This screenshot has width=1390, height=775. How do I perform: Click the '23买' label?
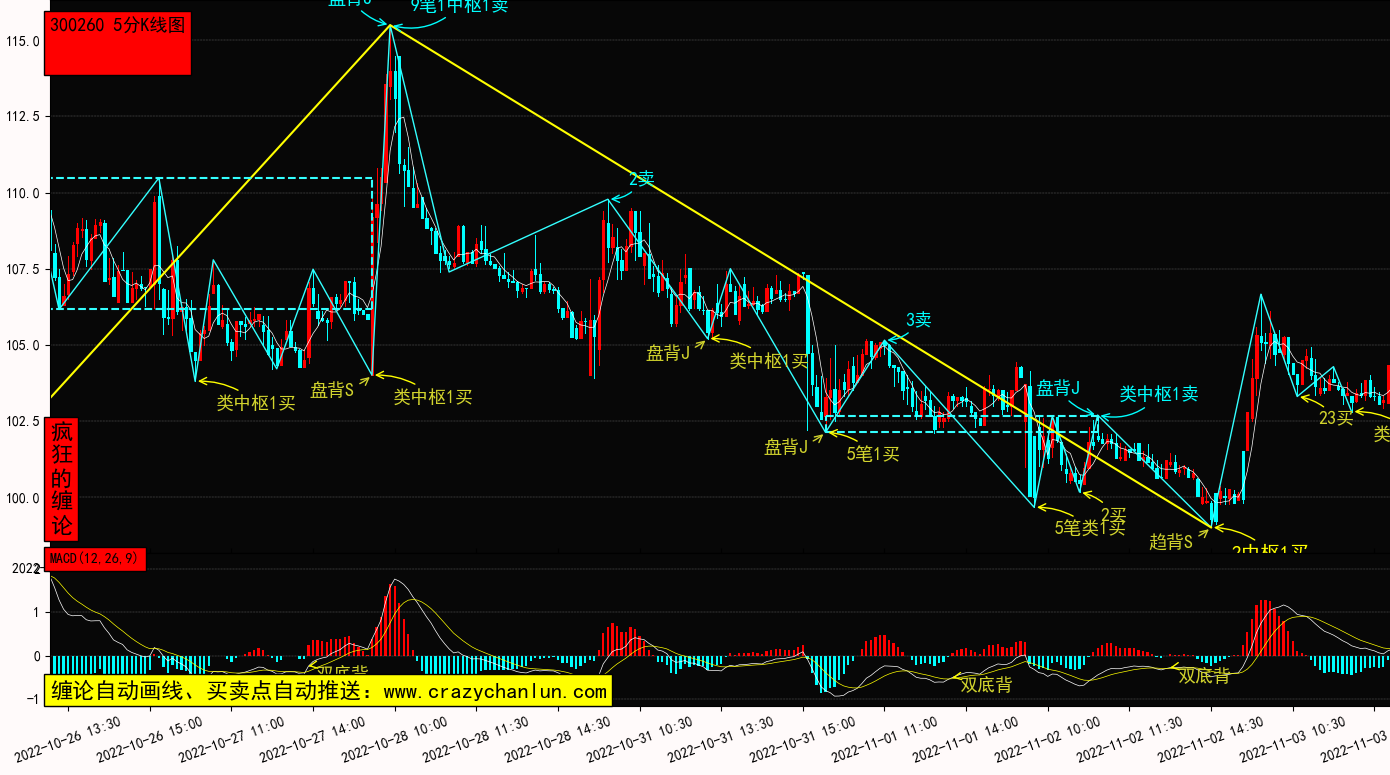coord(1336,418)
